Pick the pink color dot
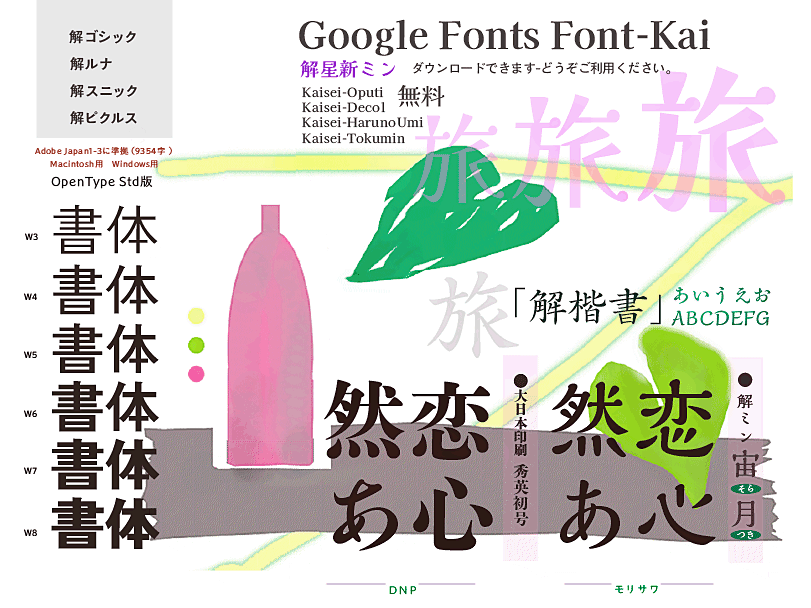This screenshot has width=811, height=608. [x=196, y=374]
